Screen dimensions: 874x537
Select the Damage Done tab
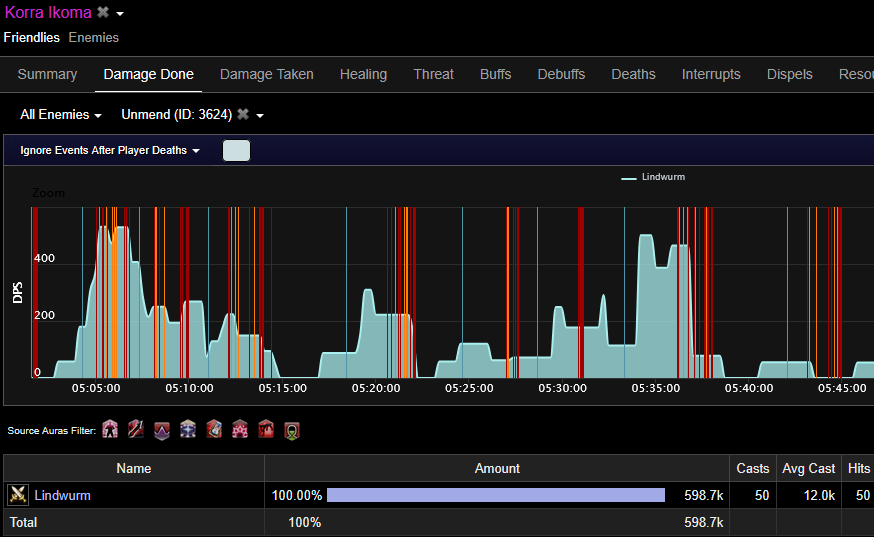pos(149,74)
